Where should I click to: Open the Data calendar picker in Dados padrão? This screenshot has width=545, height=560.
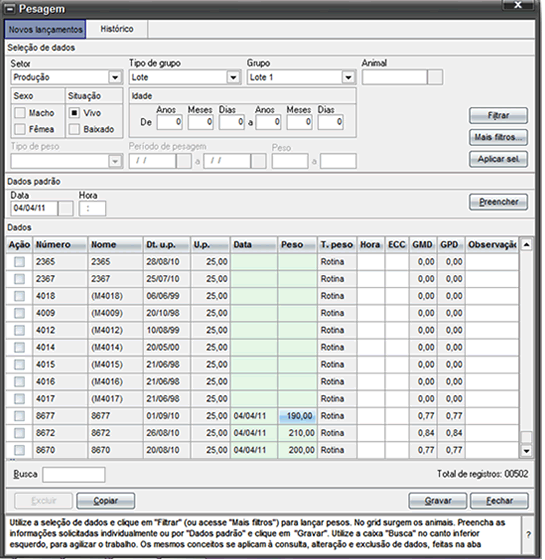(x=65, y=208)
